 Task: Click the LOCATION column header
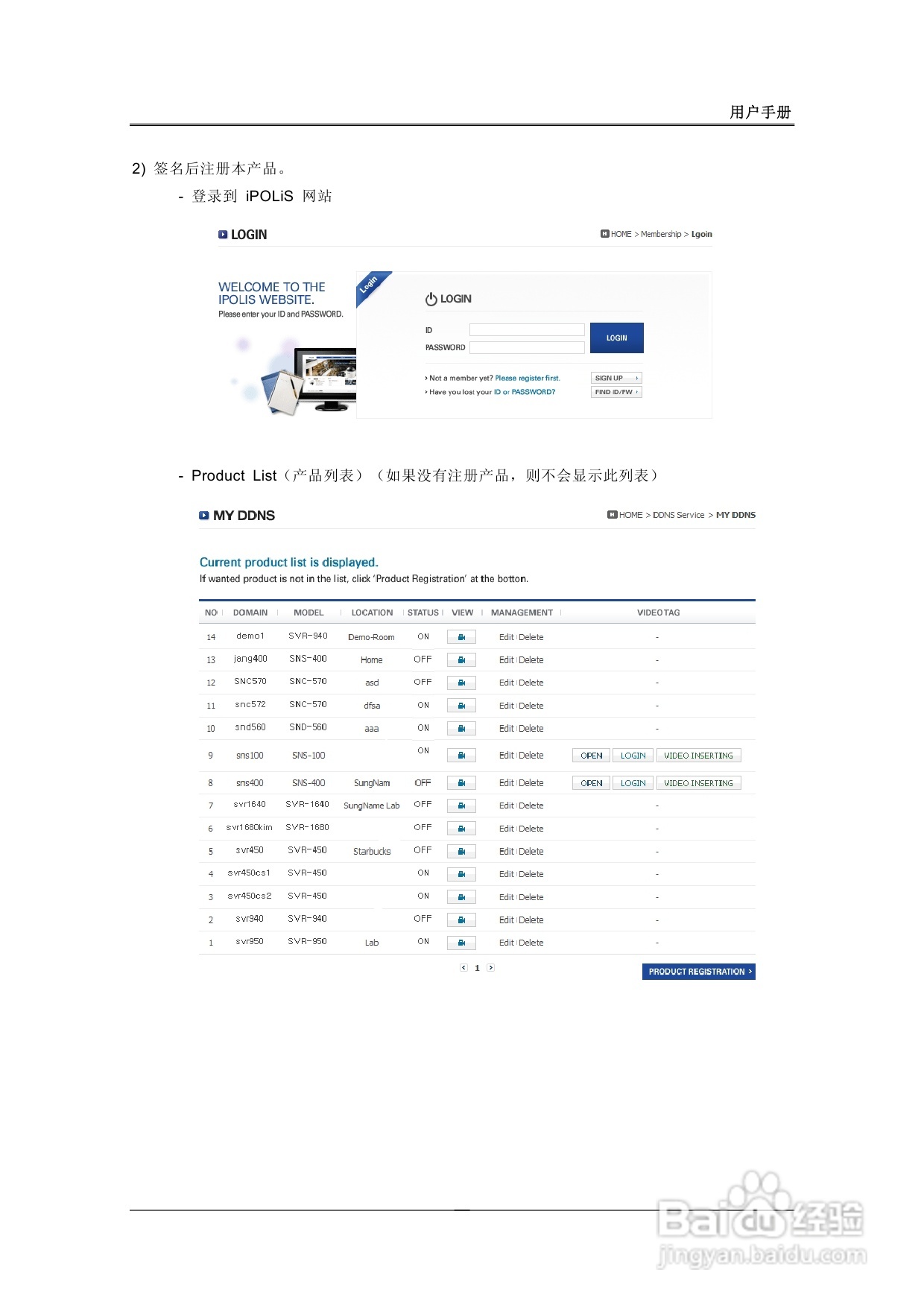(372, 613)
